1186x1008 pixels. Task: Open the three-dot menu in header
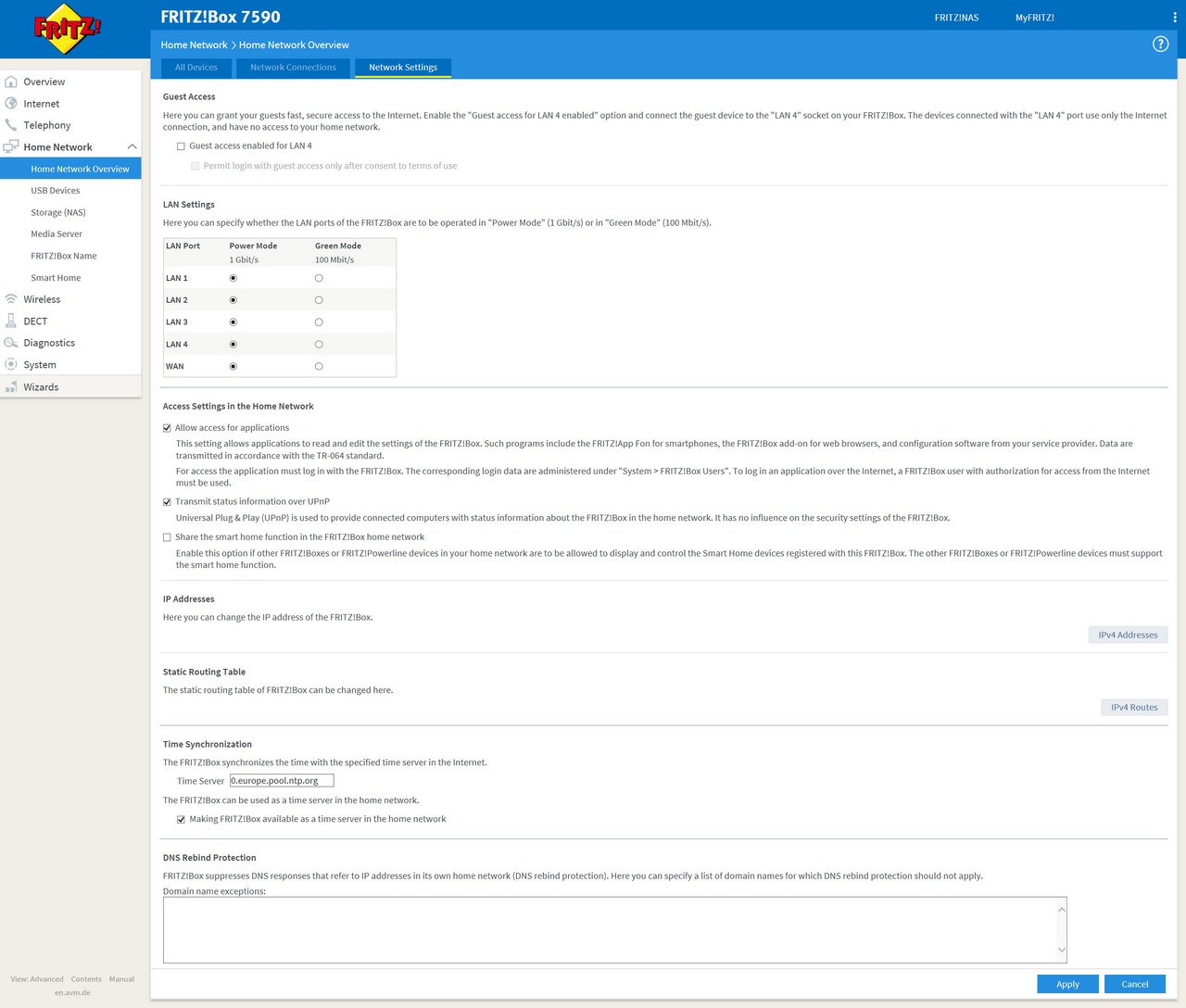[x=1175, y=18]
